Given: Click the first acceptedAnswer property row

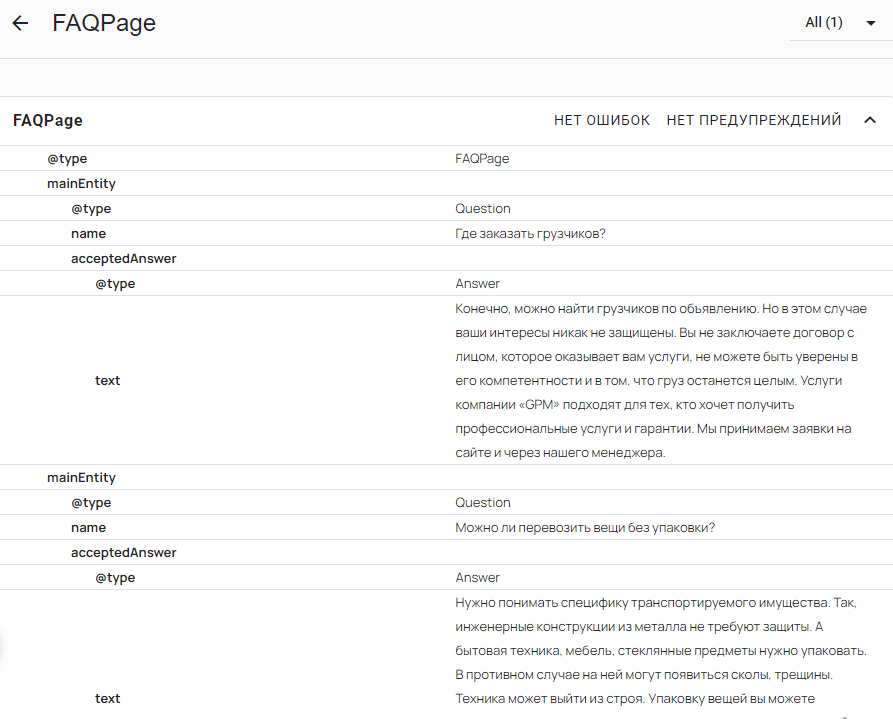Looking at the screenshot, I should (123, 258).
